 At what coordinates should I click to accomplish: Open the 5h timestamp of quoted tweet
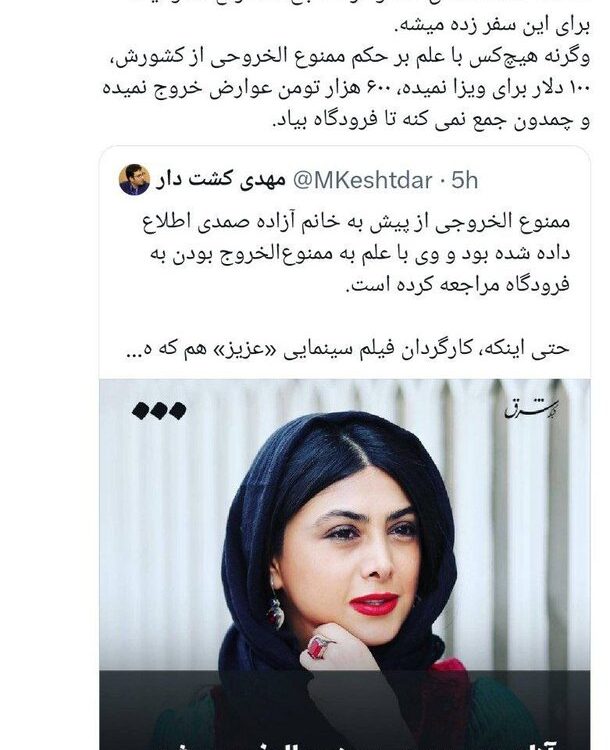pyautogui.click(x=464, y=180)
